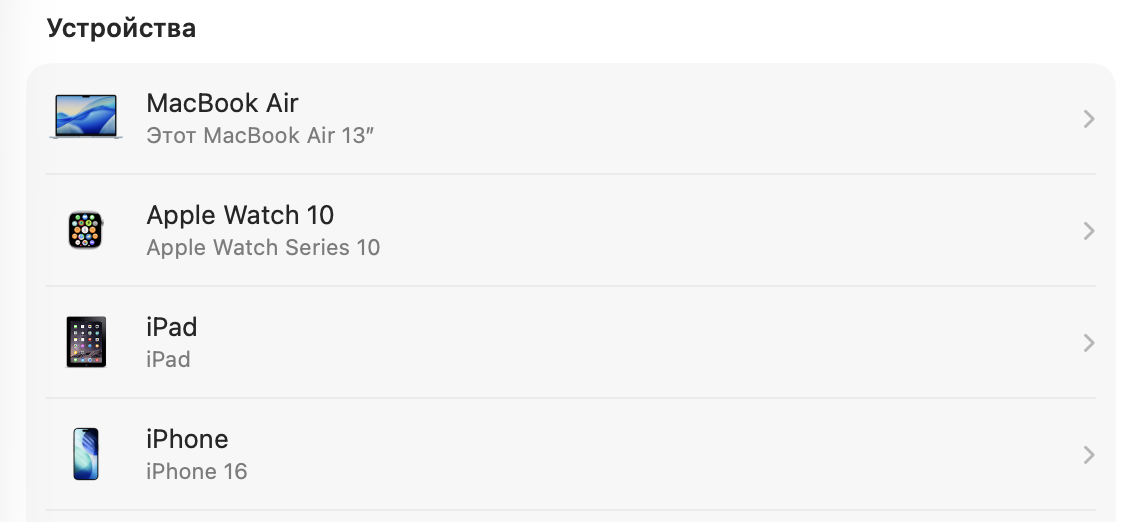1144x522 pixels.
Task: Click the chevron in the iPhone row
Action: [1089, 455]
